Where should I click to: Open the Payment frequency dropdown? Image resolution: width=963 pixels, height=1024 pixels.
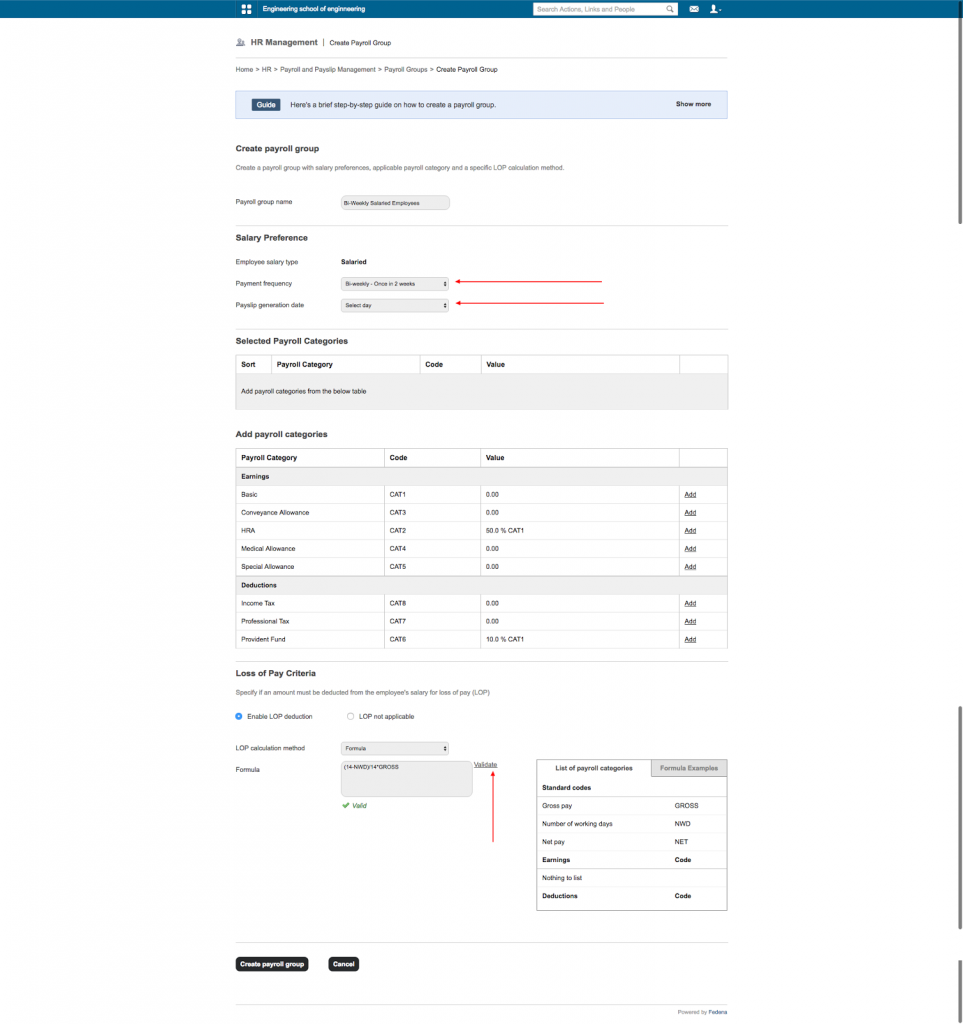[x=394, y=283]
